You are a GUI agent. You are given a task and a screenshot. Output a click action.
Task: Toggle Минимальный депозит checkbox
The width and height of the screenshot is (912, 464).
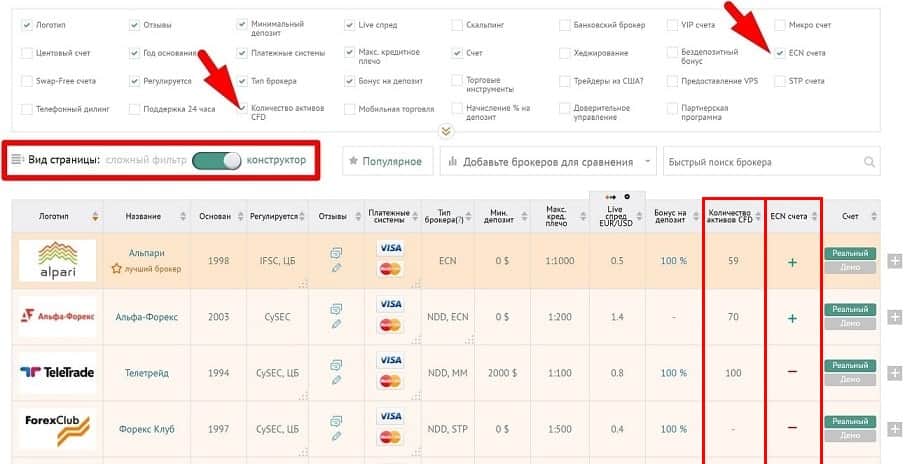pos(242,24)
